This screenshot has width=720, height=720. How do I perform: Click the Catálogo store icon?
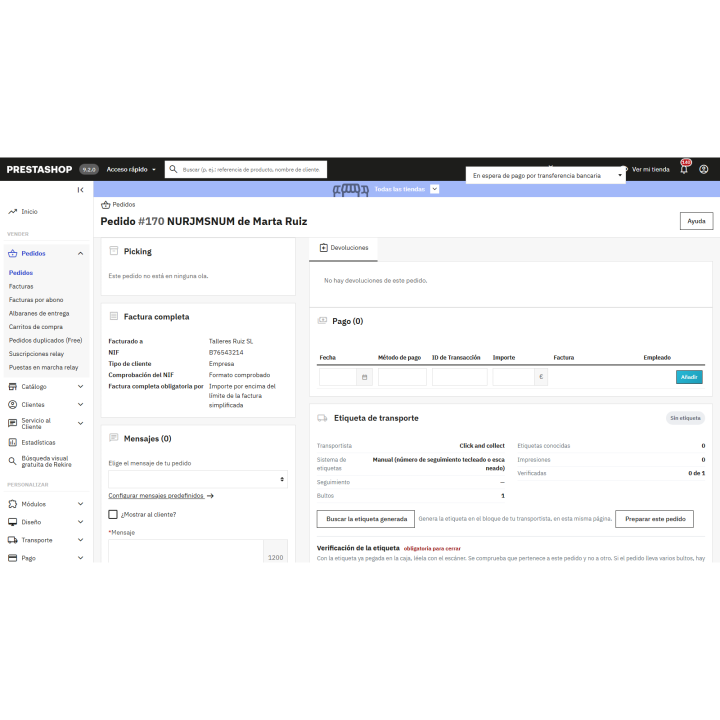click(12, 387)
